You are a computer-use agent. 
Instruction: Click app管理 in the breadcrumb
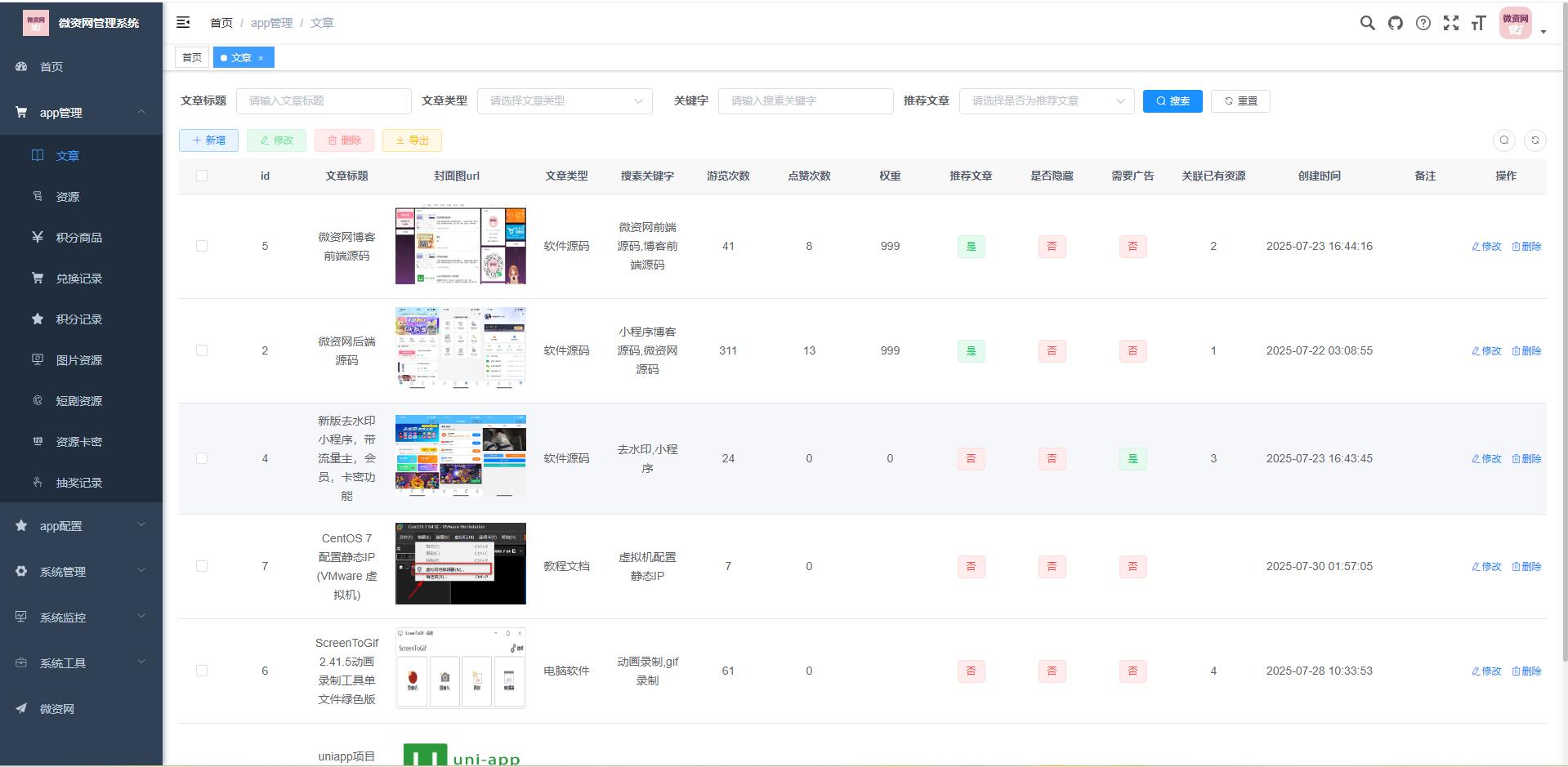tap(271, 23)
